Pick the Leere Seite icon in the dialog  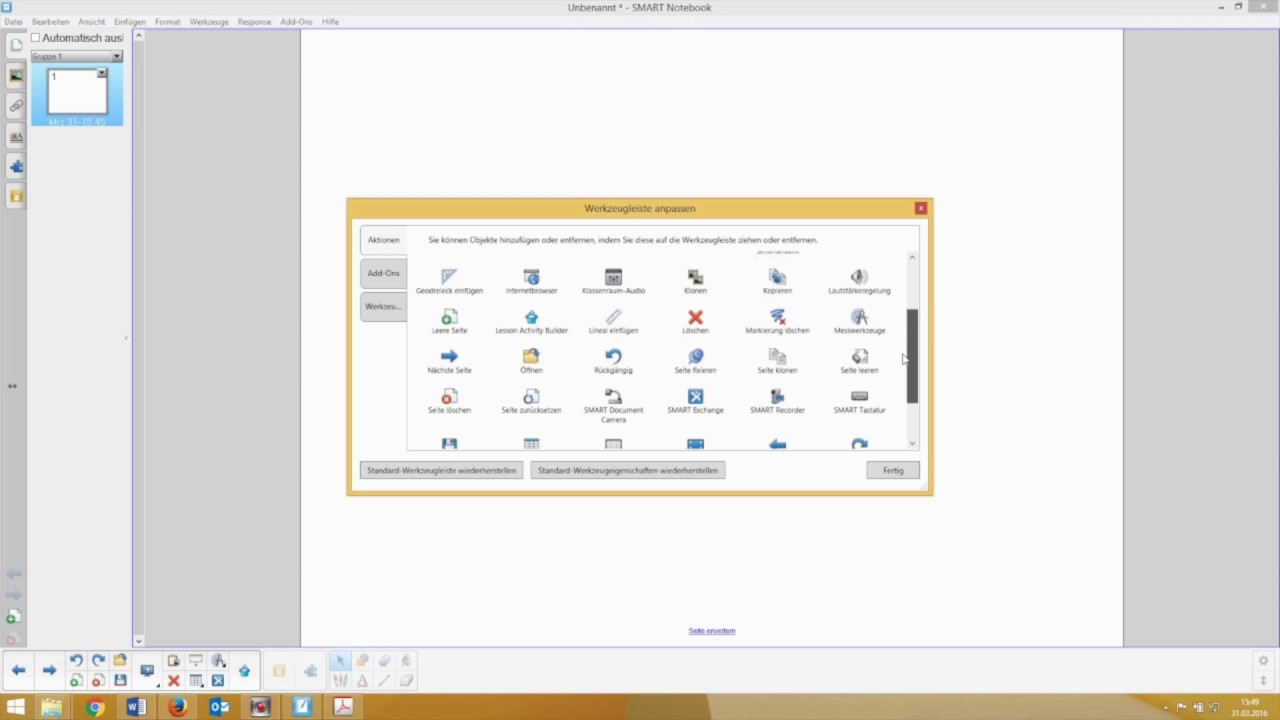(449, 316)
